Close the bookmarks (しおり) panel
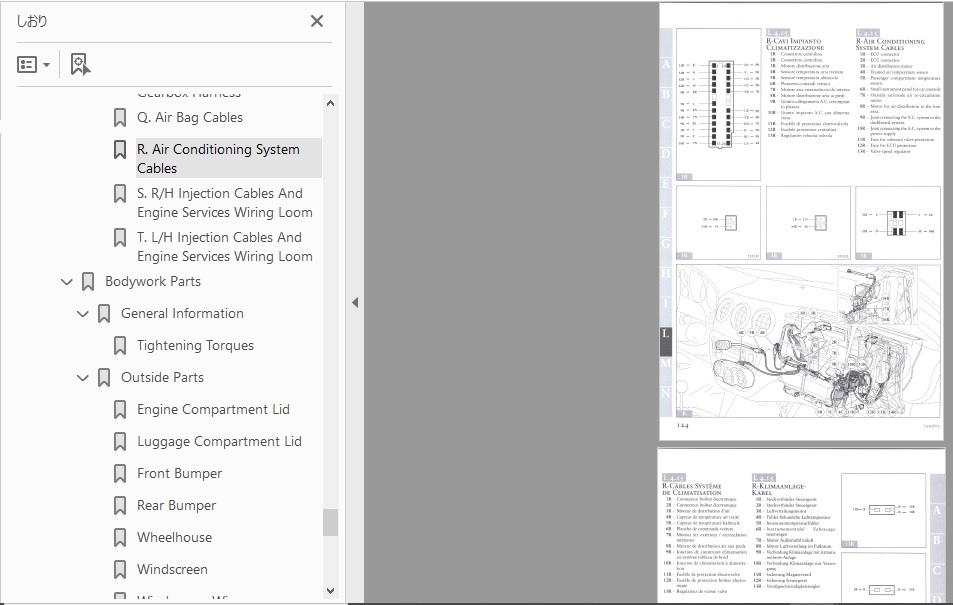This screenshot has height=605, width=953. point(317,21)
